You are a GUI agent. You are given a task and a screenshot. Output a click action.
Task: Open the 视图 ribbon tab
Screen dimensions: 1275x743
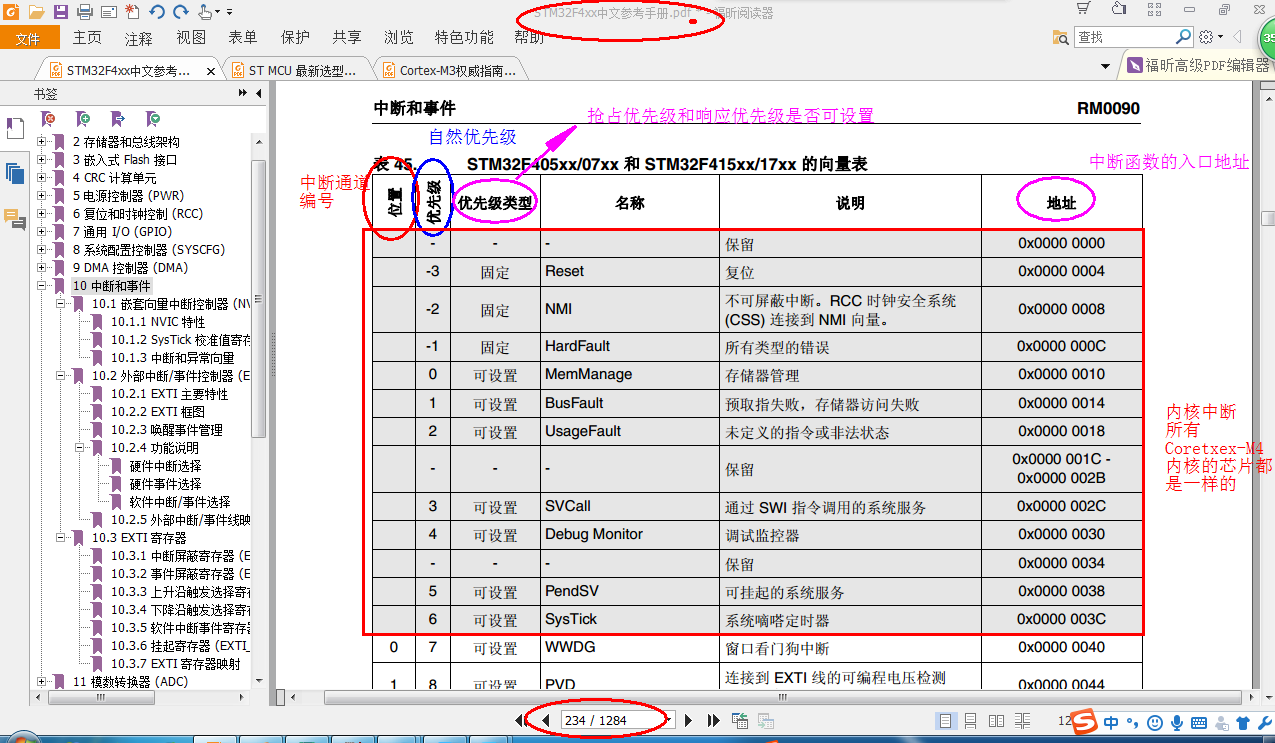click(191, 38)
